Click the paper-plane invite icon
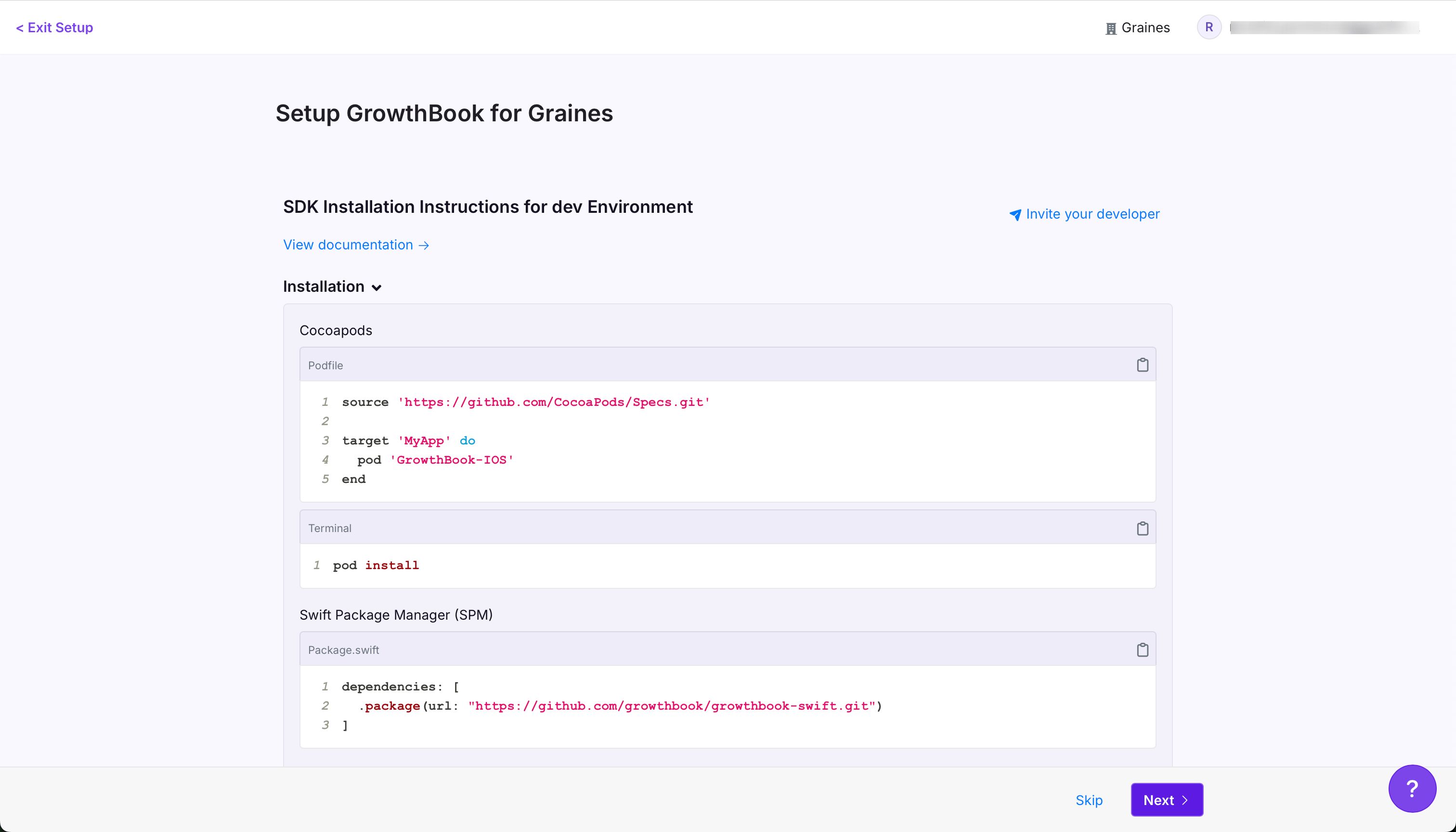Screen dimensions: 1456x832 [x=1015, y=215]
